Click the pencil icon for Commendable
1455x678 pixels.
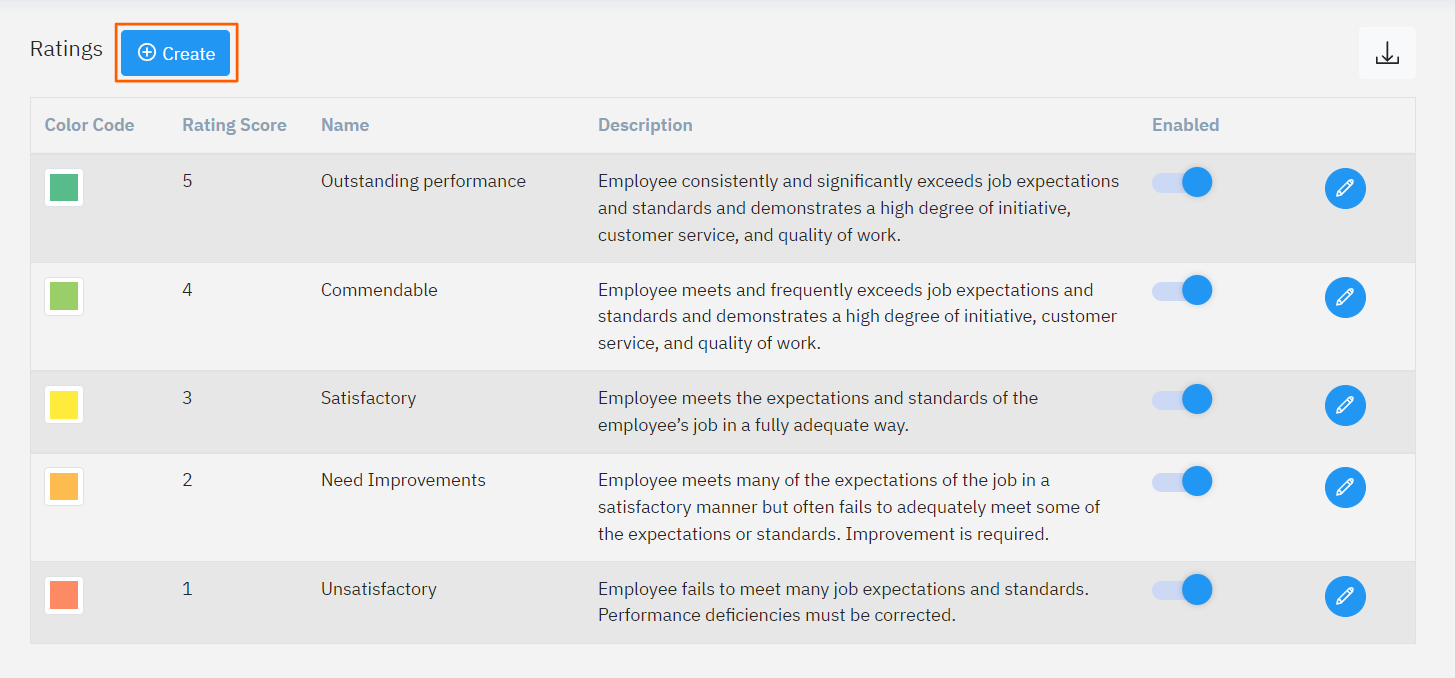pos(1345,297)
